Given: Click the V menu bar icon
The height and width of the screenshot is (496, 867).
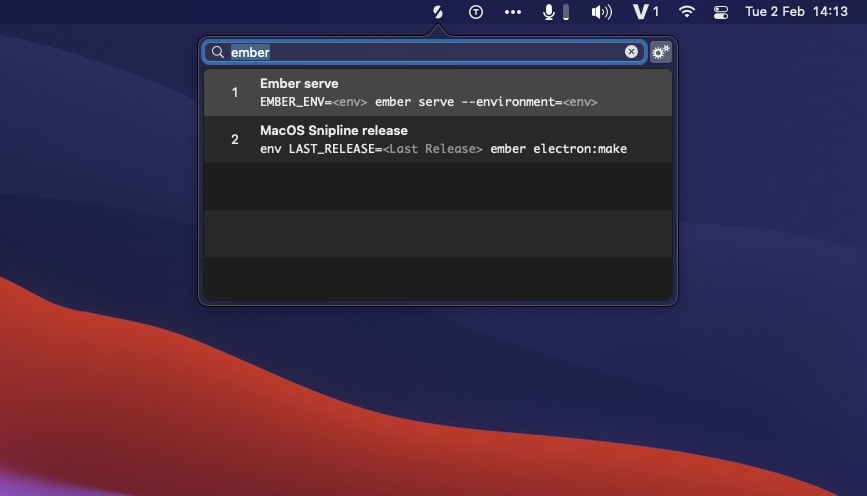Looking at the screenshot, I should click(x=646, y=12).
